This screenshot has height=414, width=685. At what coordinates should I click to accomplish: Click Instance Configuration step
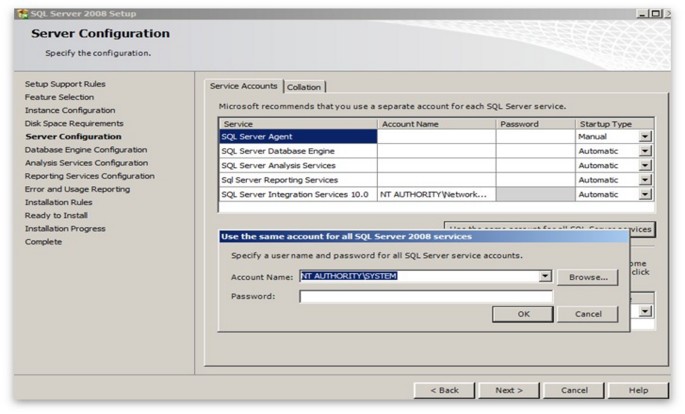[70, 110]
